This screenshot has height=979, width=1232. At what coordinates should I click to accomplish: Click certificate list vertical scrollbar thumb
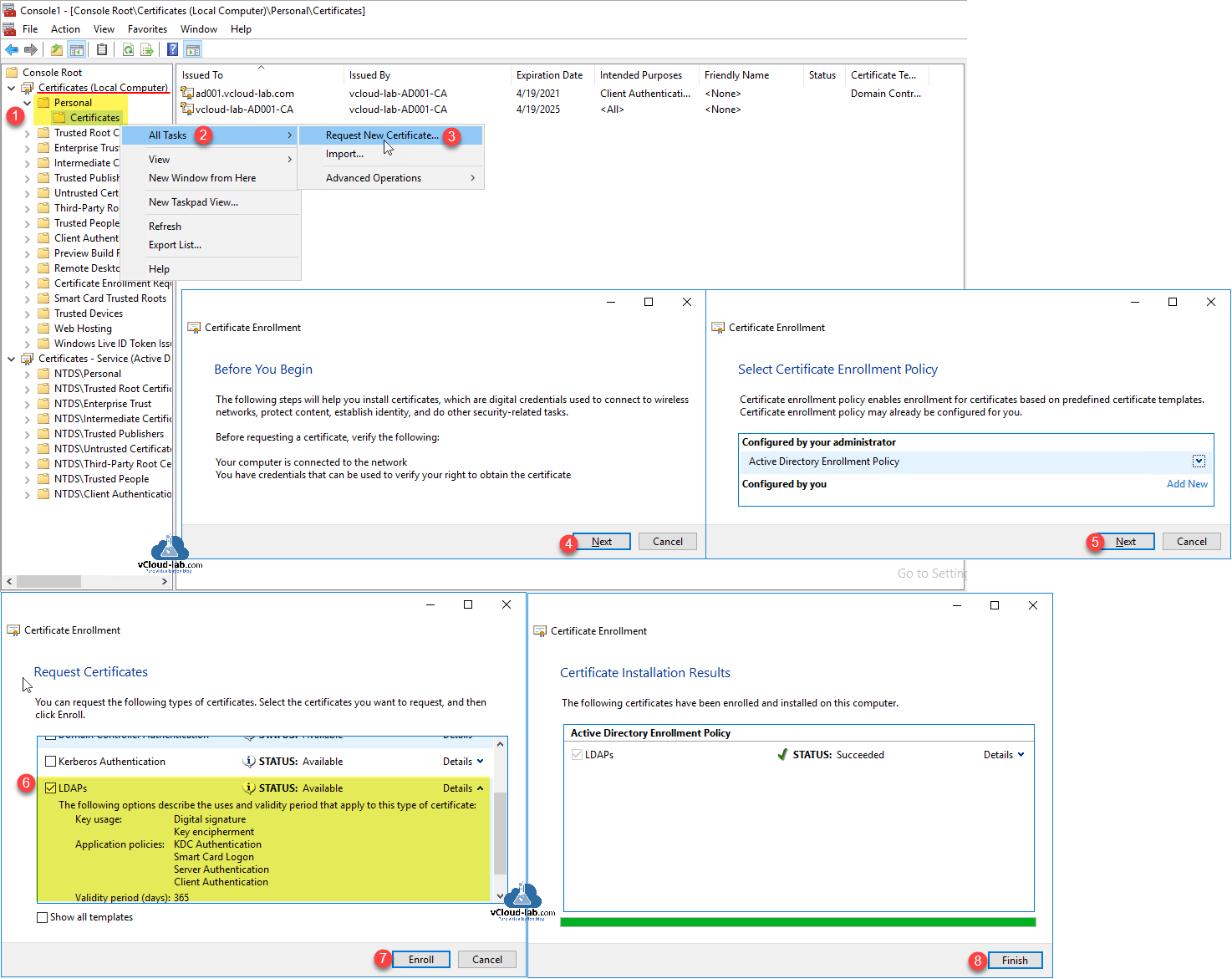(x=501, y=834)
